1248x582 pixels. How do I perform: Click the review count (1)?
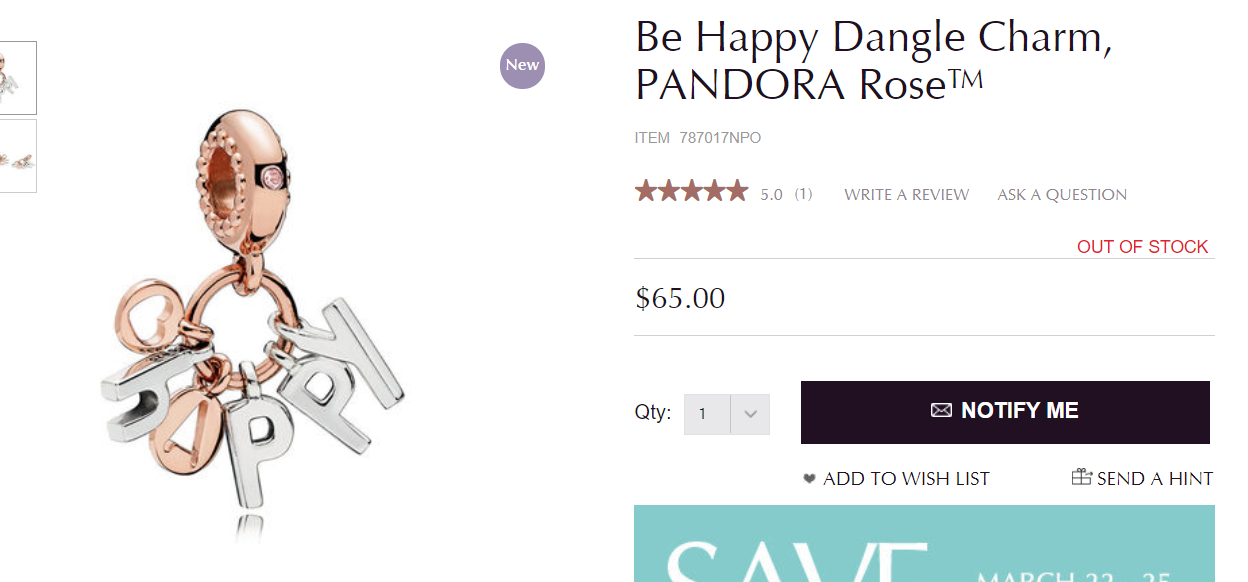[x=803, y=195]
